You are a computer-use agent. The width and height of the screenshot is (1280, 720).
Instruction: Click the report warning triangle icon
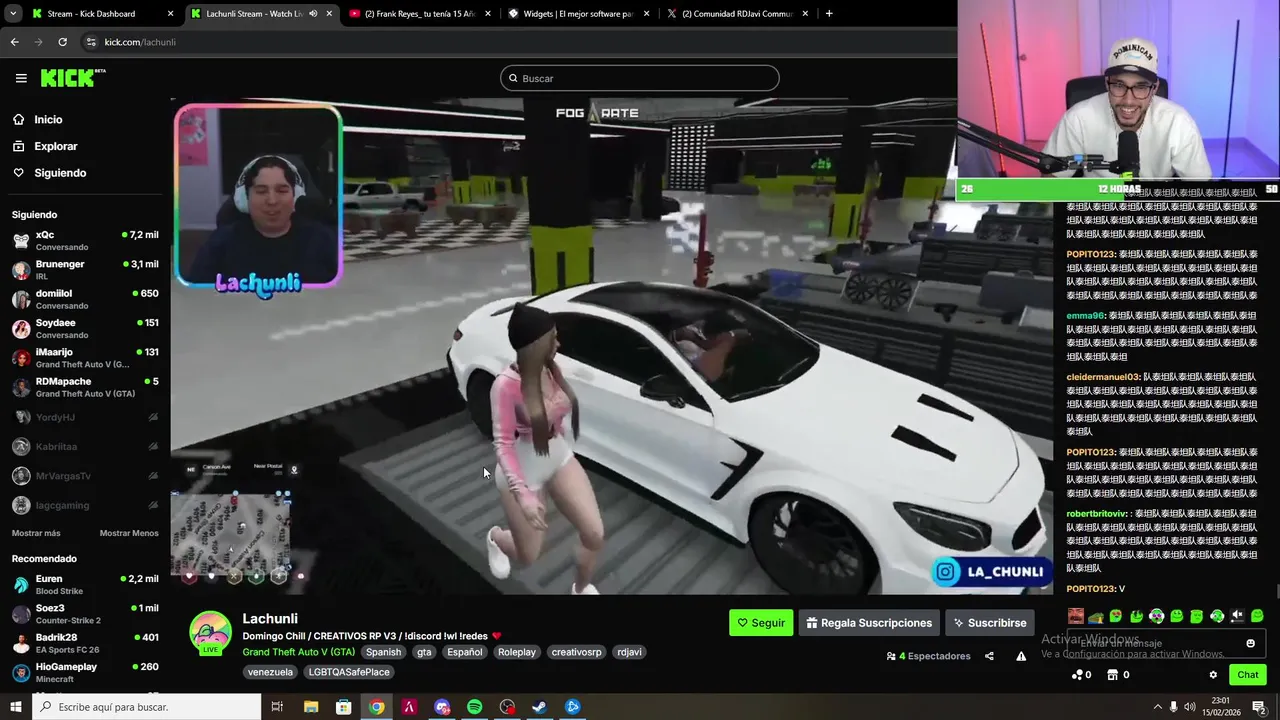tap(1021, 656)
